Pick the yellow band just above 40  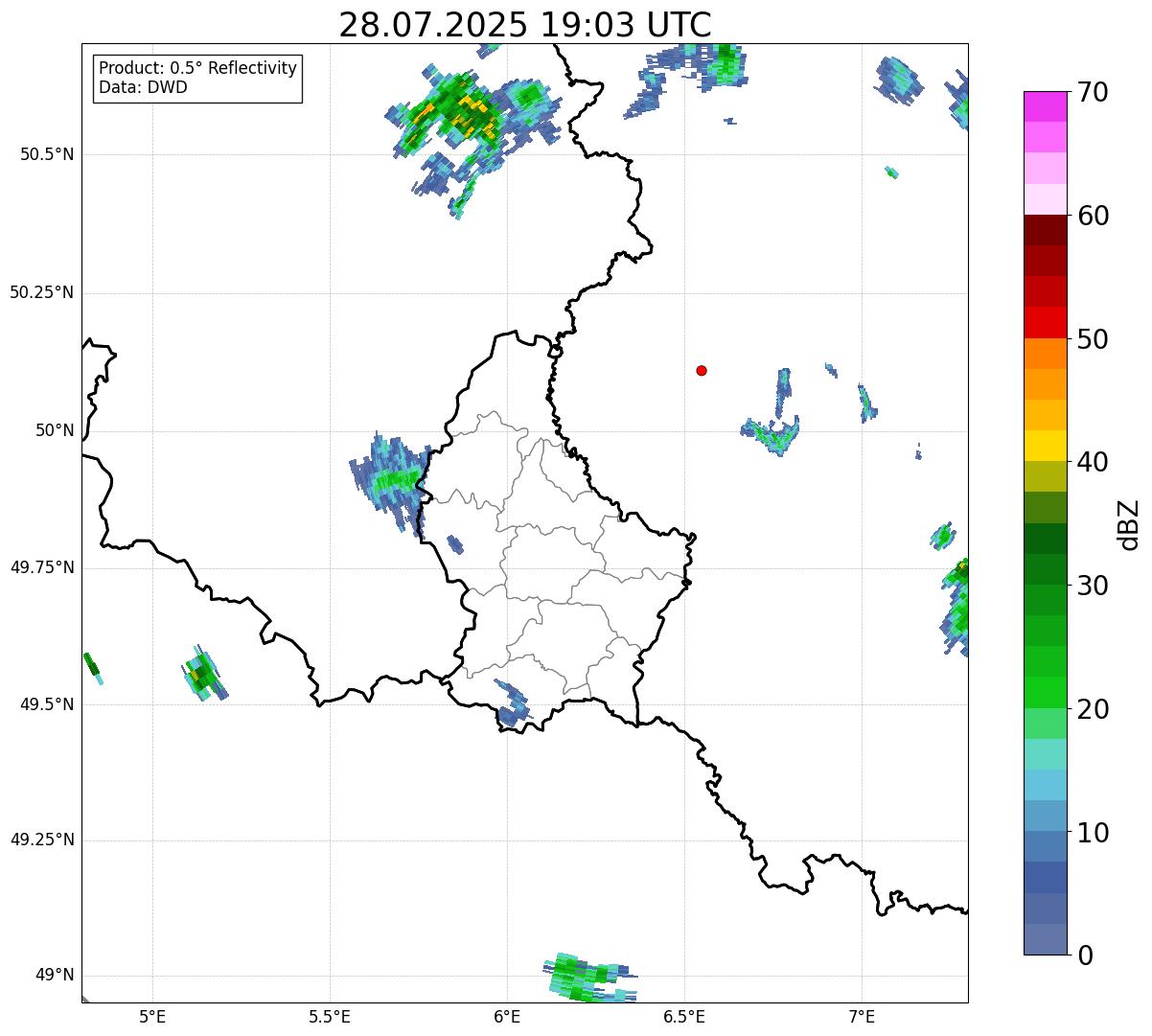[1045, 447]
